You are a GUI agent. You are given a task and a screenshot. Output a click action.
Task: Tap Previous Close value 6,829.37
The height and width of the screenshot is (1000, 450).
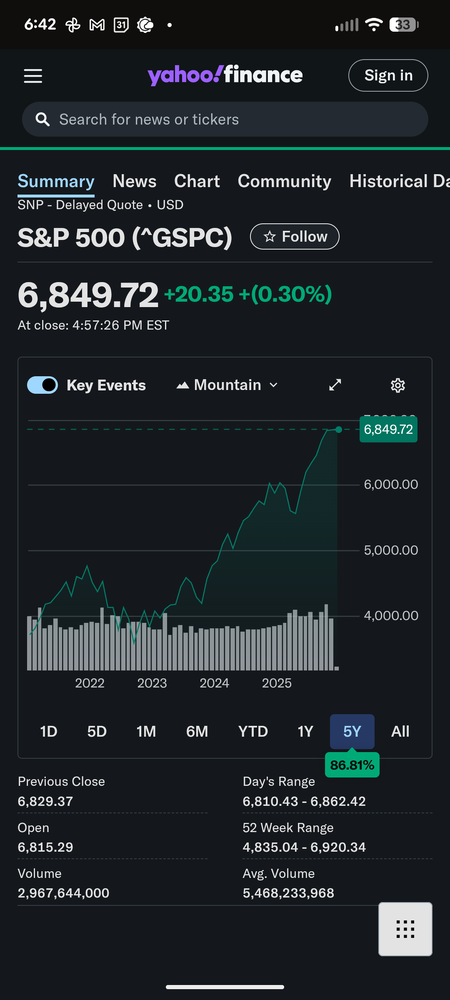point(43,802)
